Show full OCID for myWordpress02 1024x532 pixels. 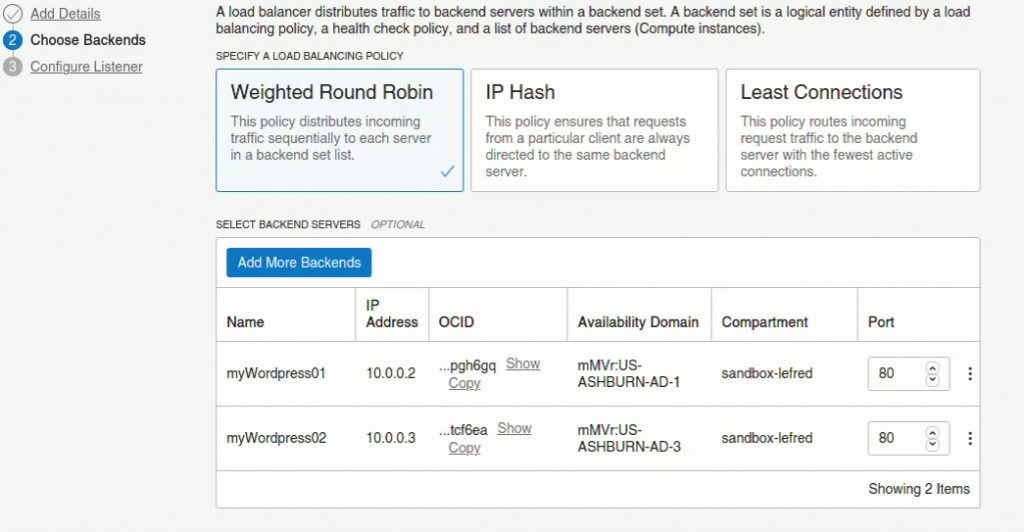pyautogui.click(x=515, y=428)
